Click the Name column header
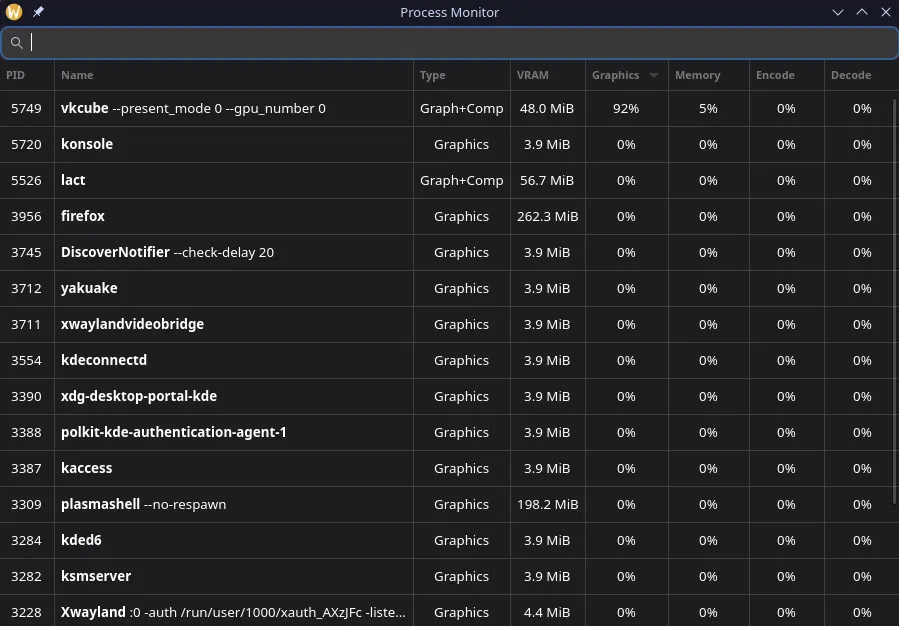The width and height of the screenshot is (899, 626). 77,75
